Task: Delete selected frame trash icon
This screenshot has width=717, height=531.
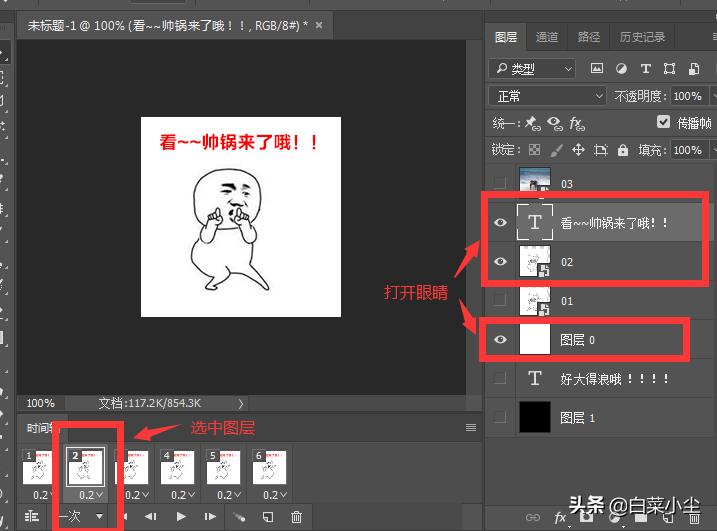Action: 296,517
